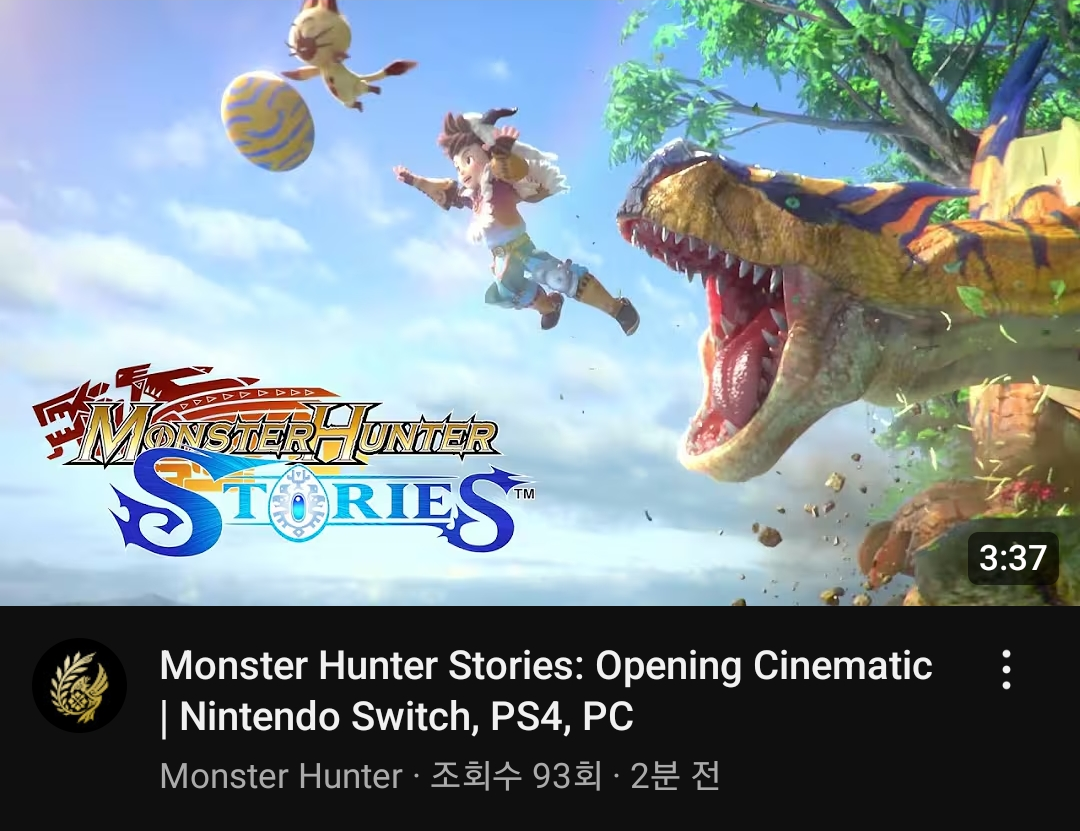This screenshot has width=1080, height=831.
Task: Open the three-dot more options menu
Action: coord(1006,669)
